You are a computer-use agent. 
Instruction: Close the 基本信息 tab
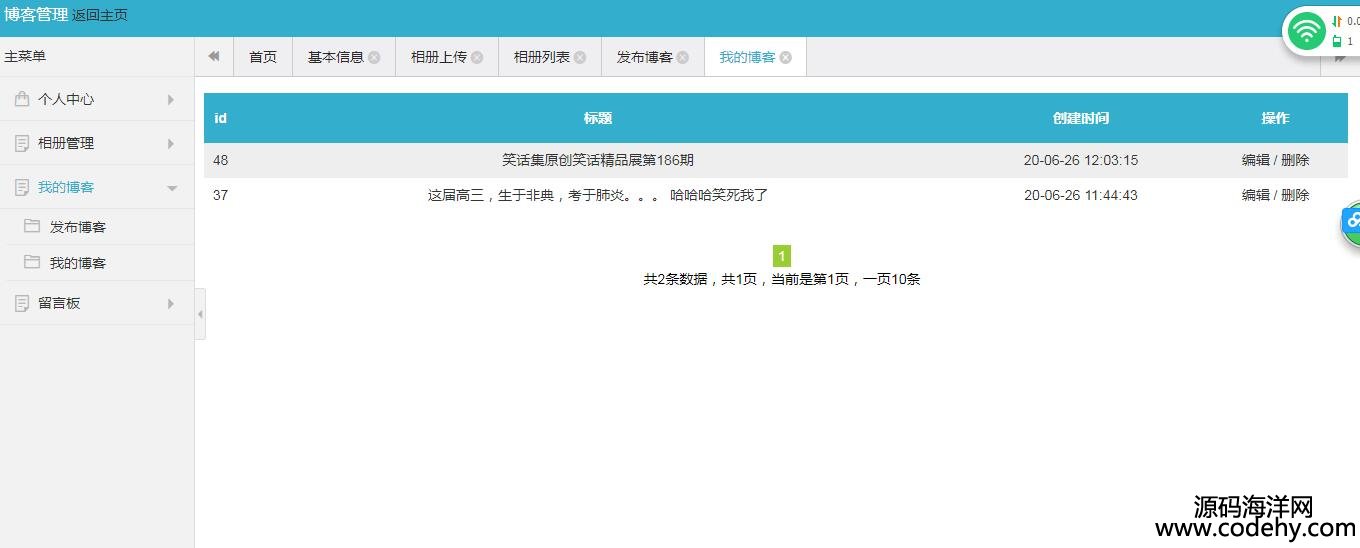coord(374,58)
